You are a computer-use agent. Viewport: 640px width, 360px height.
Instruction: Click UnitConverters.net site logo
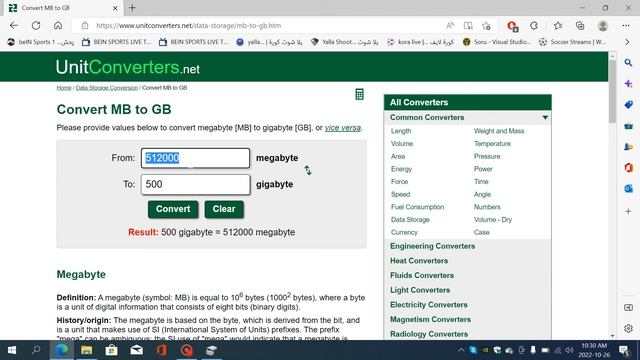[128, 67]
